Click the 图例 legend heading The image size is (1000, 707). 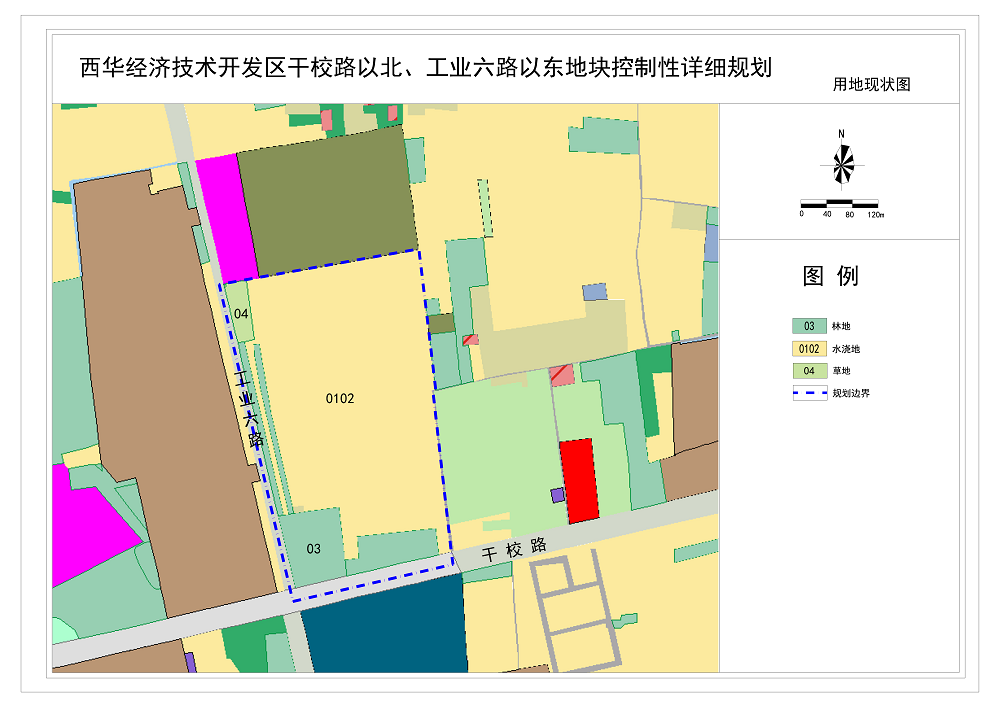(x=830, y=277)
